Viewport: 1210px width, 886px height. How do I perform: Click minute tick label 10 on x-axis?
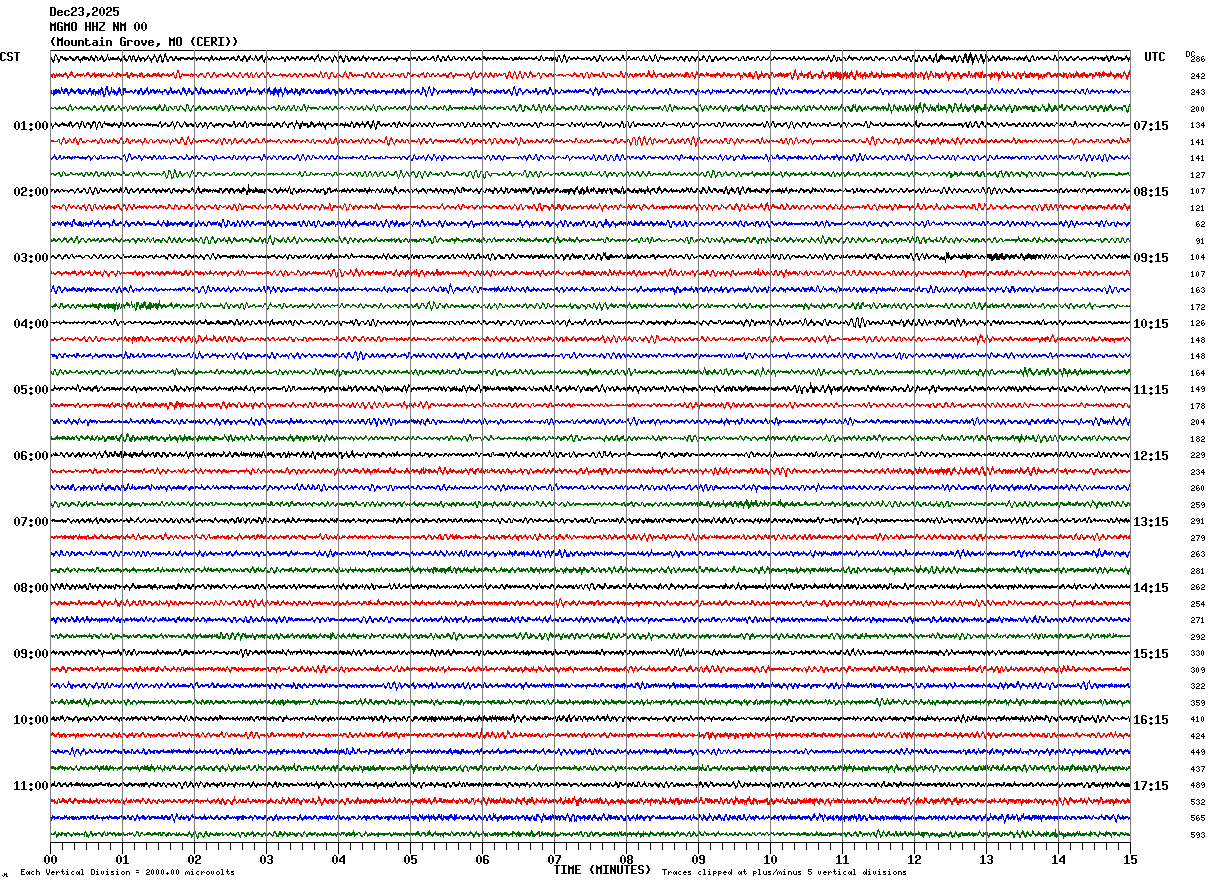pyautogui.click(x=770, y=859)
